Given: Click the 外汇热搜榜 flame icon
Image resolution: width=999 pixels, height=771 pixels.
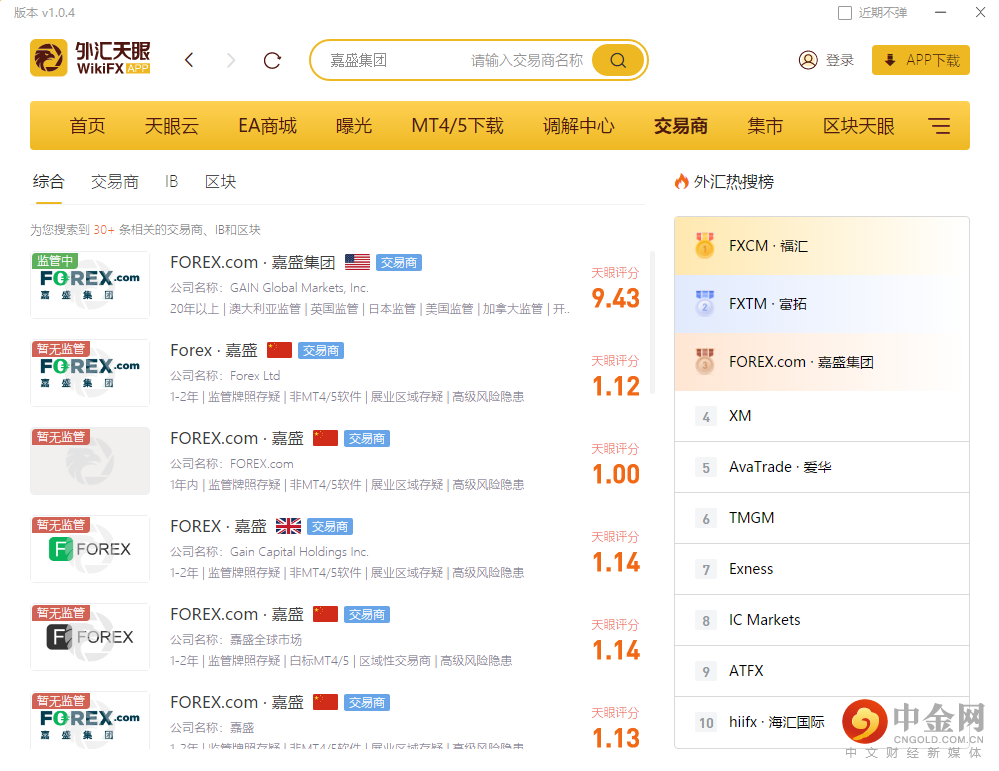Looking at the screenshot, I should tap(682, 182).
